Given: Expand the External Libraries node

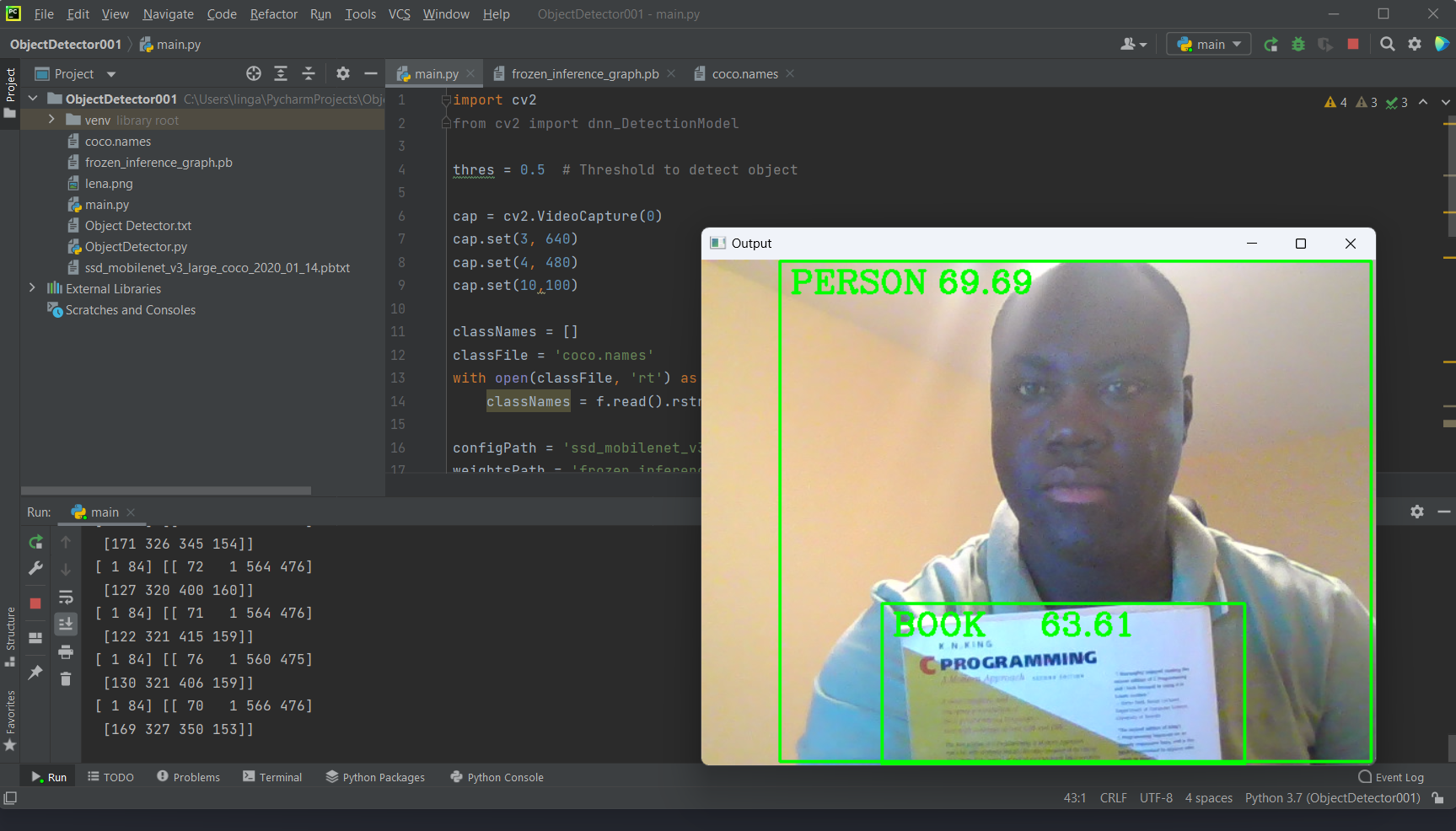Looking at the screenshot, I should tap(31, 288).
